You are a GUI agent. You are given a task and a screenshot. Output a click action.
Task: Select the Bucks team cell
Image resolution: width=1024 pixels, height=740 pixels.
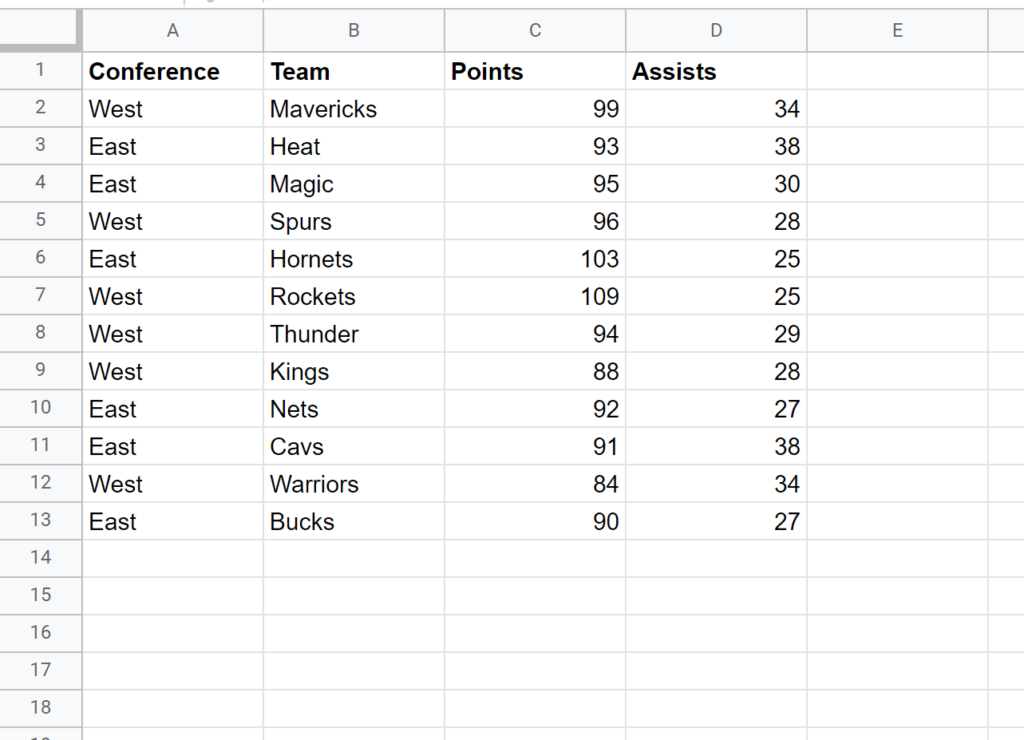(x=354, y=522)
